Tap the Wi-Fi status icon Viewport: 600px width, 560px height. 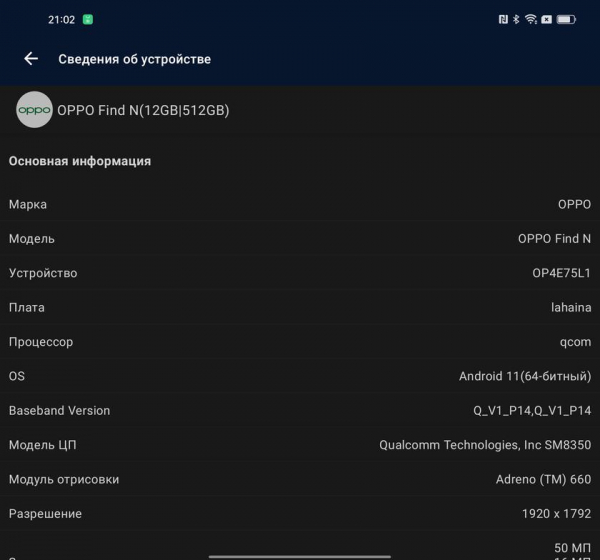click(x=531, y=19)
